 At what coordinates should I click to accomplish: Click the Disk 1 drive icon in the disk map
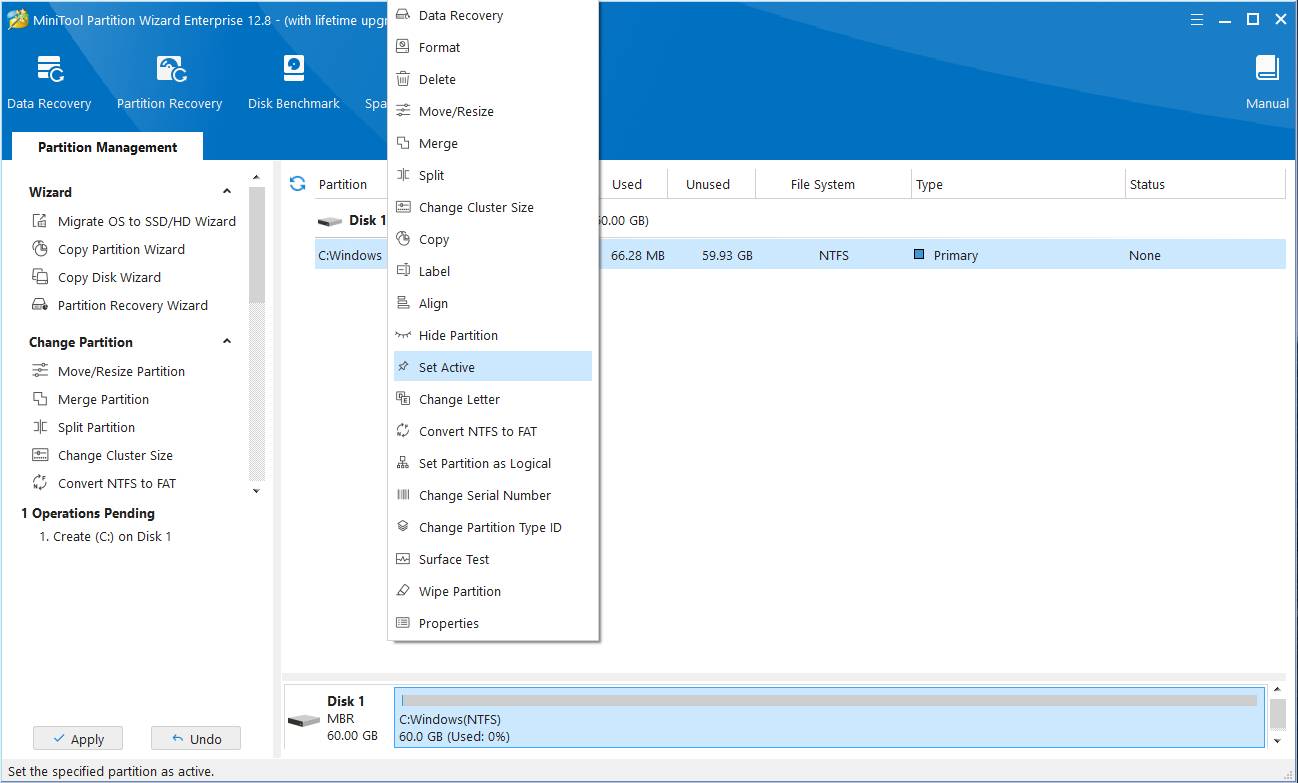pos(303,720)
